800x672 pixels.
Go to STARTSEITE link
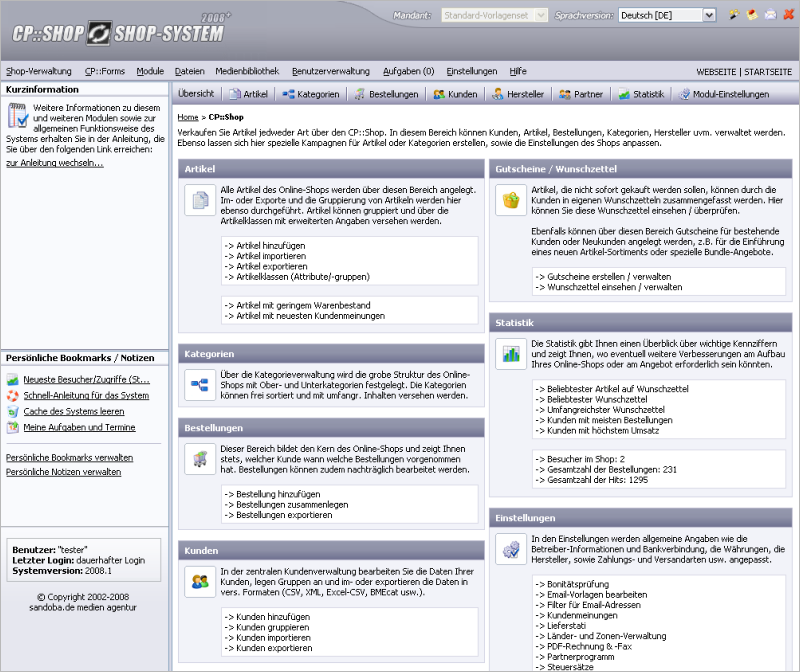(x=768, y=72)
